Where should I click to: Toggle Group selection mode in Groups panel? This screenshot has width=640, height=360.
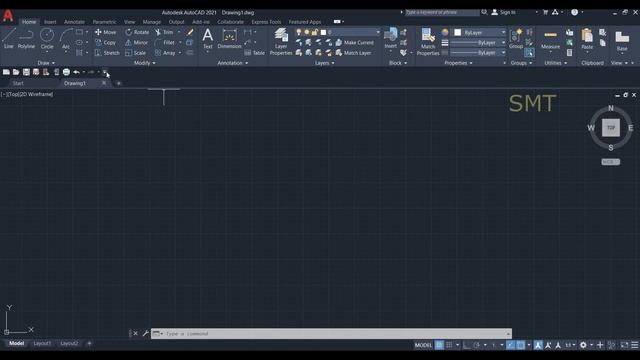click(529, 53)
